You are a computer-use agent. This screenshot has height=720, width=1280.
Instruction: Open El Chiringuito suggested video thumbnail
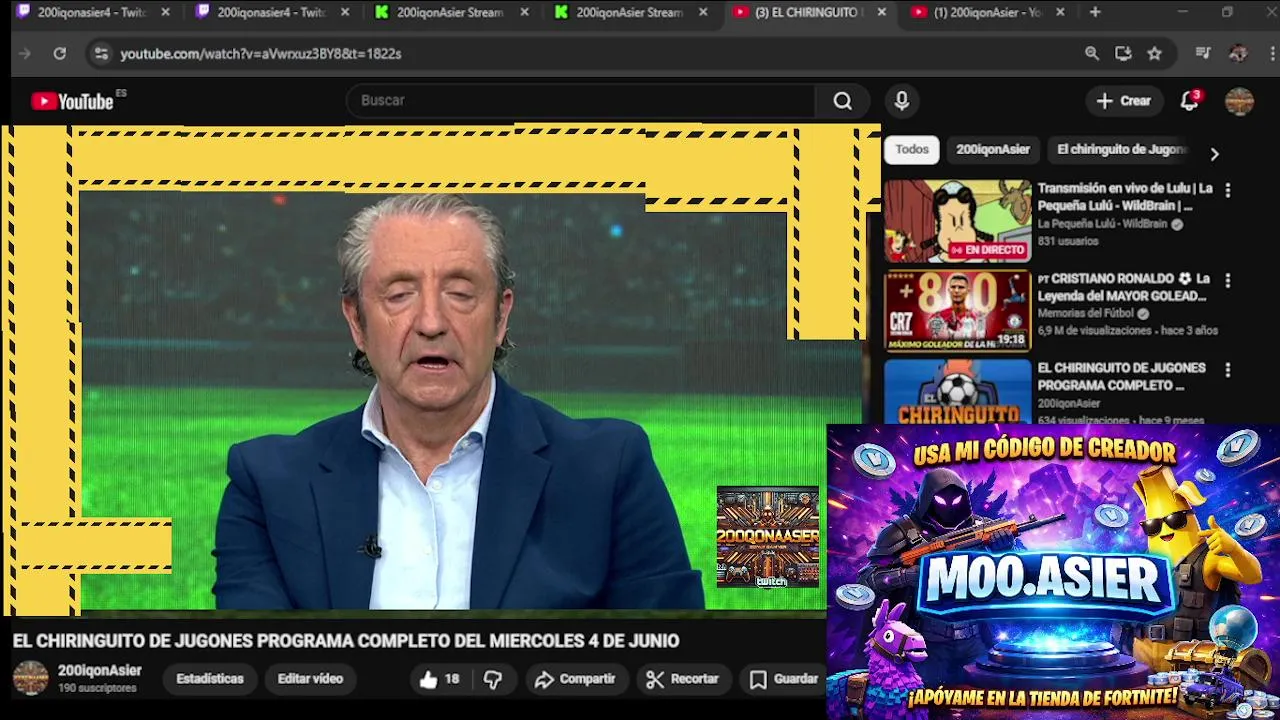pyautogui.click(x=957, y=392)
